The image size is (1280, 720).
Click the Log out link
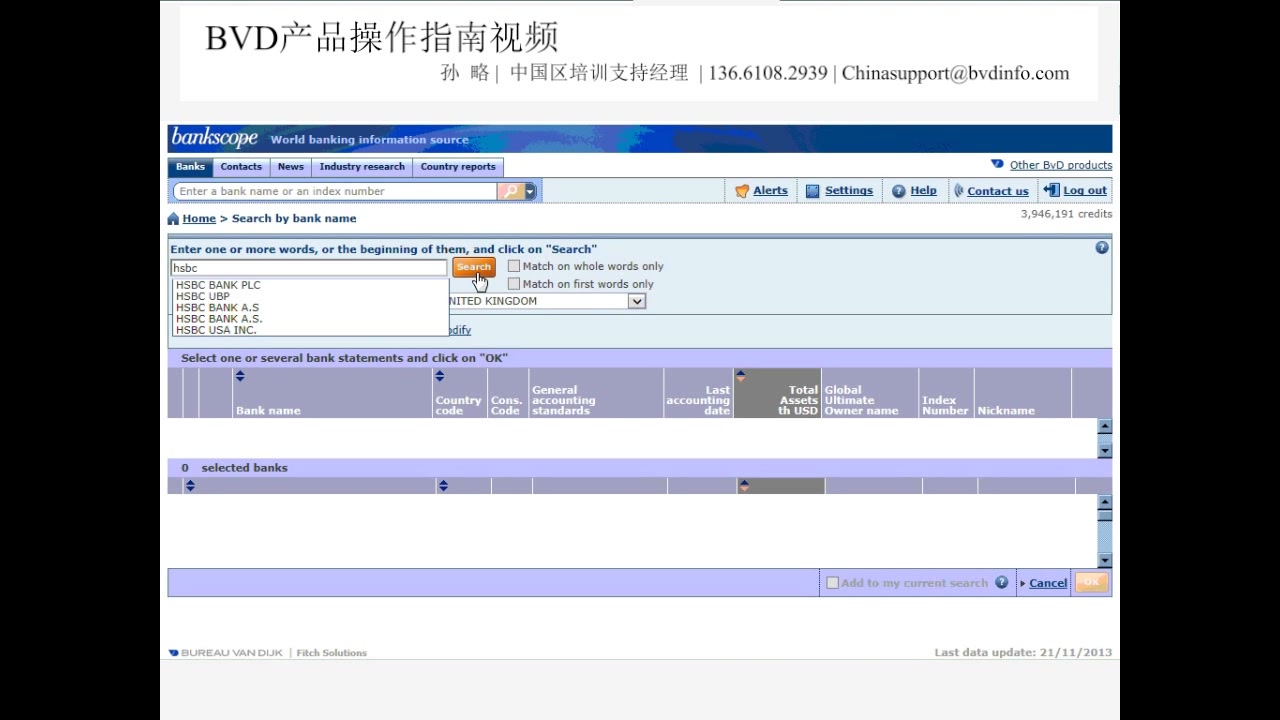point(1085,191)
